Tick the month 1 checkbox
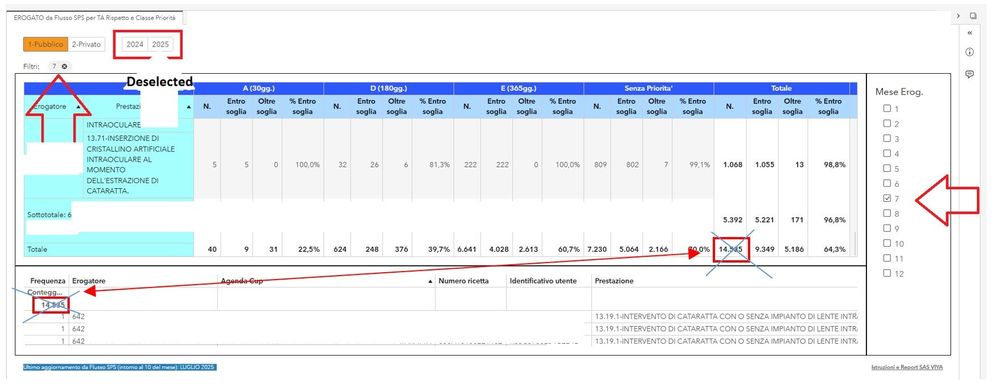Image resolution: width=998 pixels, height=389 pixels. 887,109
